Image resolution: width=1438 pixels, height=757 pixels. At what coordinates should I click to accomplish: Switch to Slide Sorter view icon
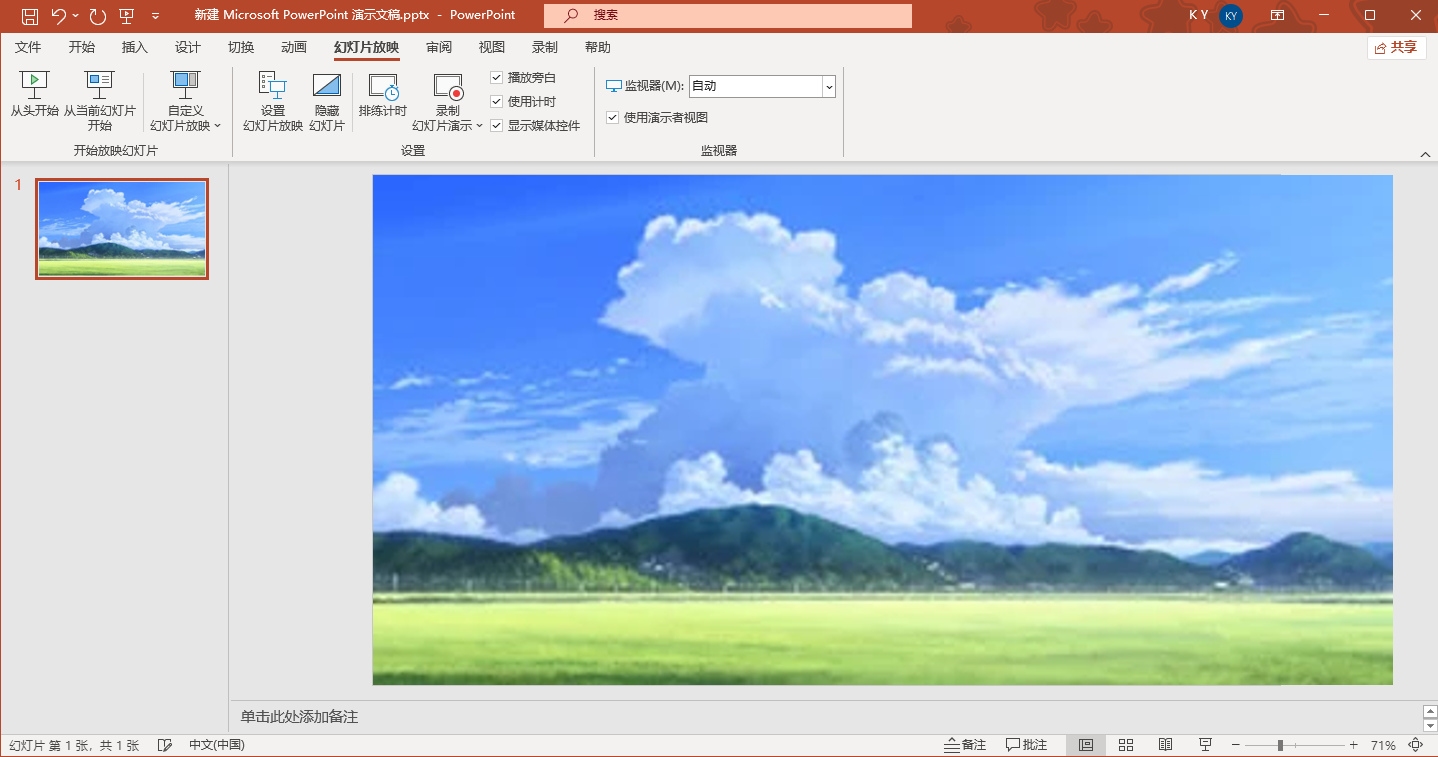pos(1126,746)
